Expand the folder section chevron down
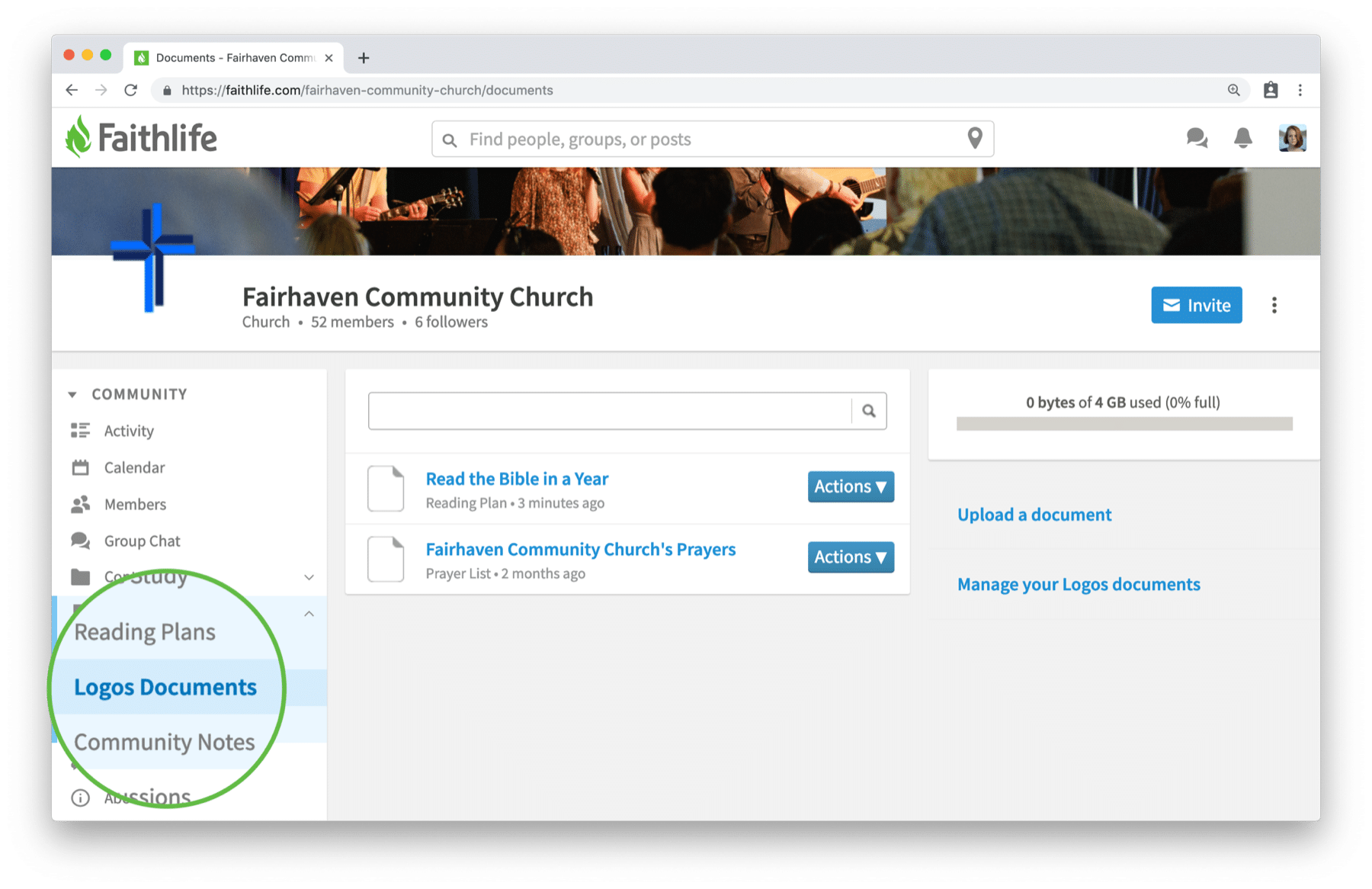1372x889 pixels. coord(309,577)
